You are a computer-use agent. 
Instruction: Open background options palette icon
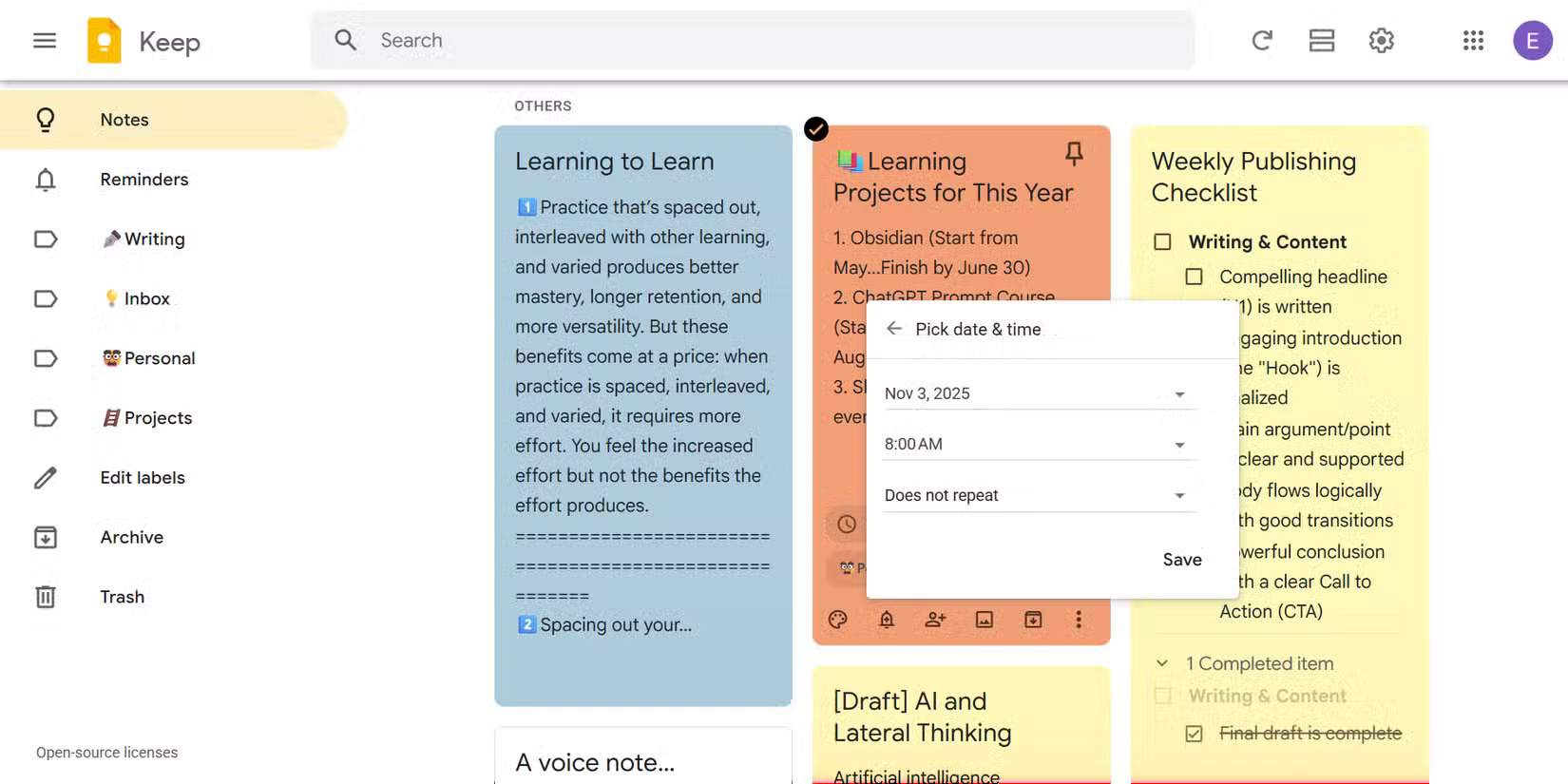click(837, 620)
